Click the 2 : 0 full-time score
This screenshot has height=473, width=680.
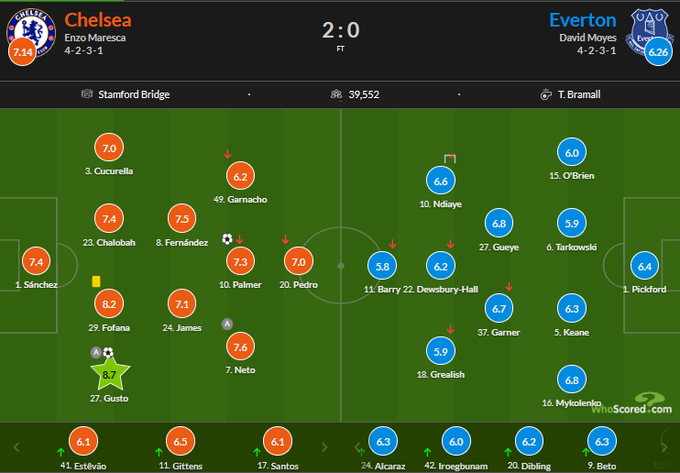tap(340, 30)
